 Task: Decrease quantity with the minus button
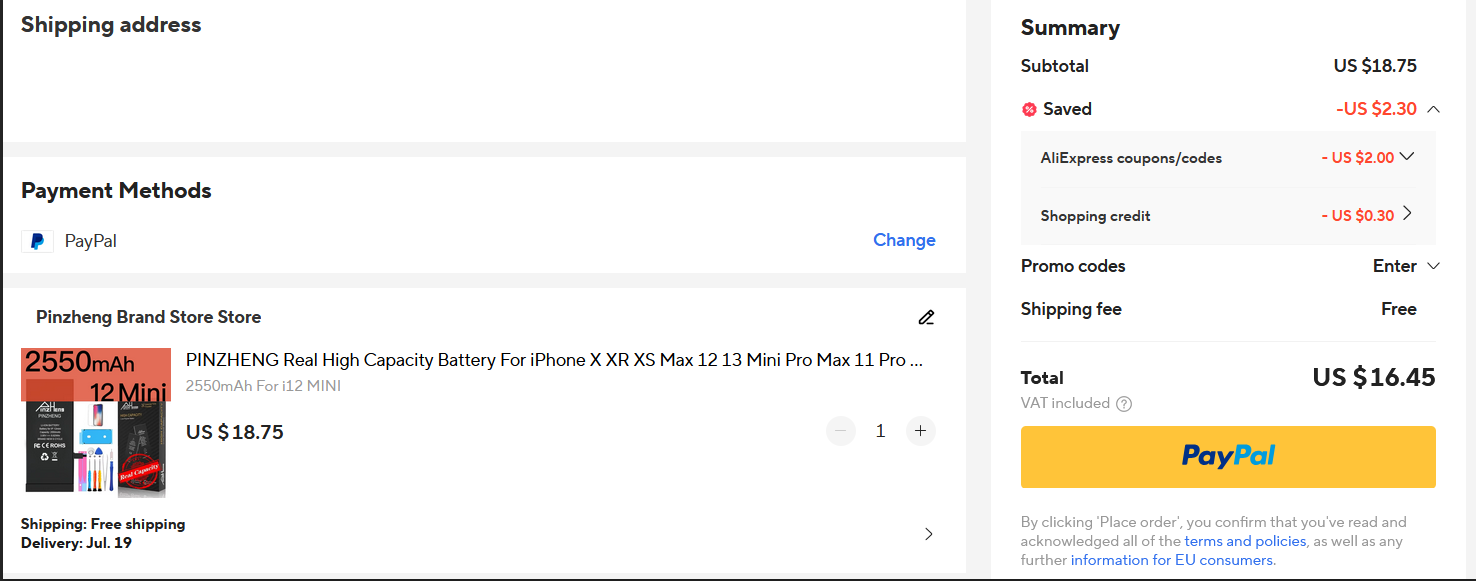click(841, 431)
